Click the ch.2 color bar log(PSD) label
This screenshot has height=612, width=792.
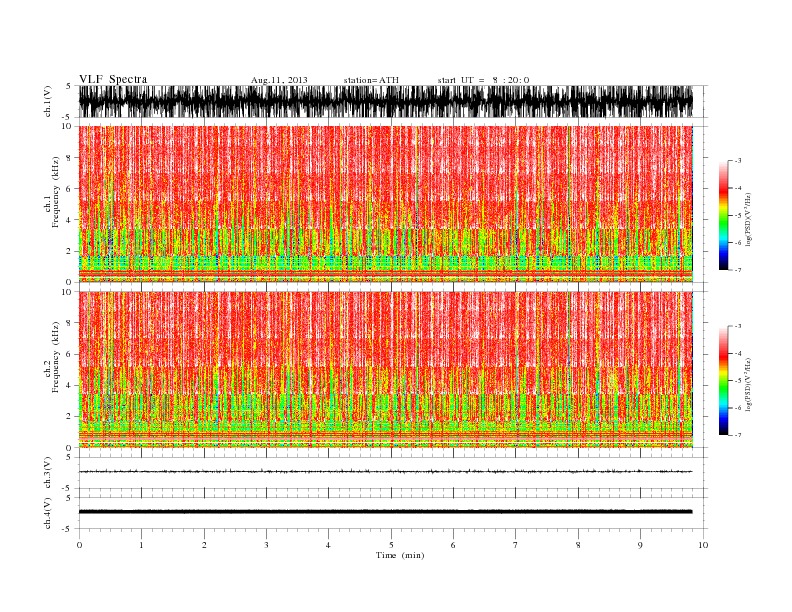pyautogui.click(x=748, y=384)
